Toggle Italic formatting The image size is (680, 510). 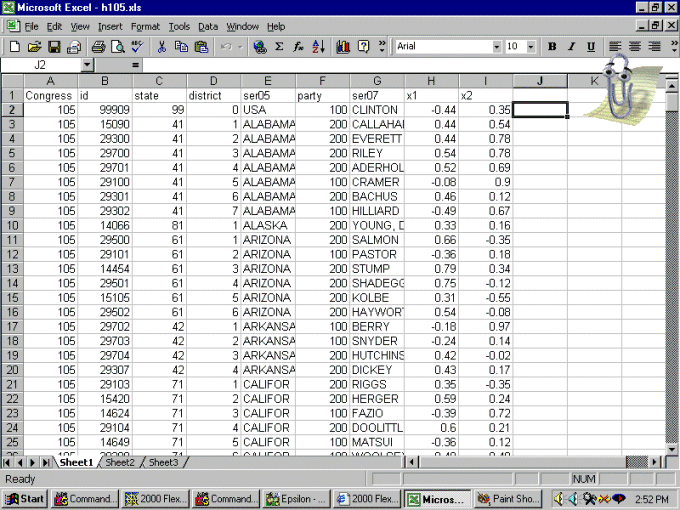click(571, 47)
